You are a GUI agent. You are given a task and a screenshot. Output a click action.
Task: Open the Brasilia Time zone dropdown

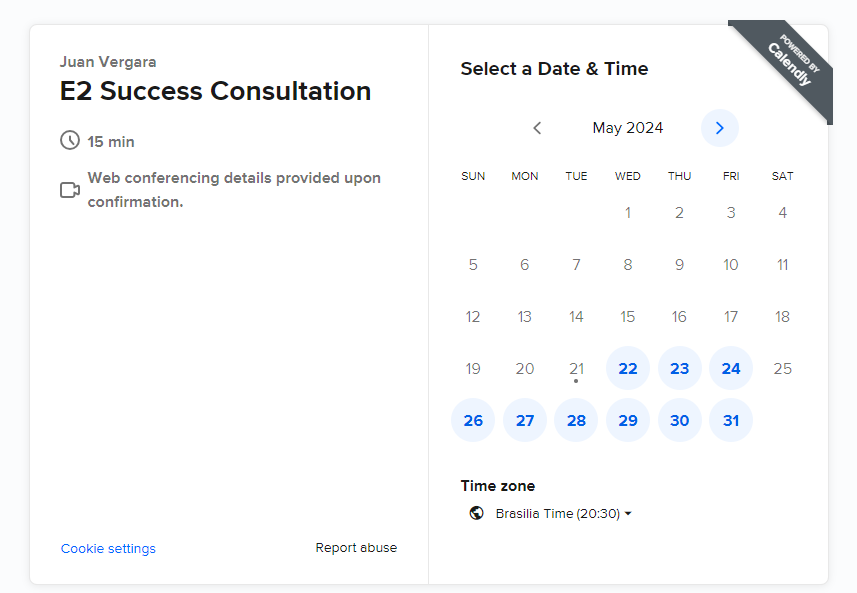(x=563, y=513)
